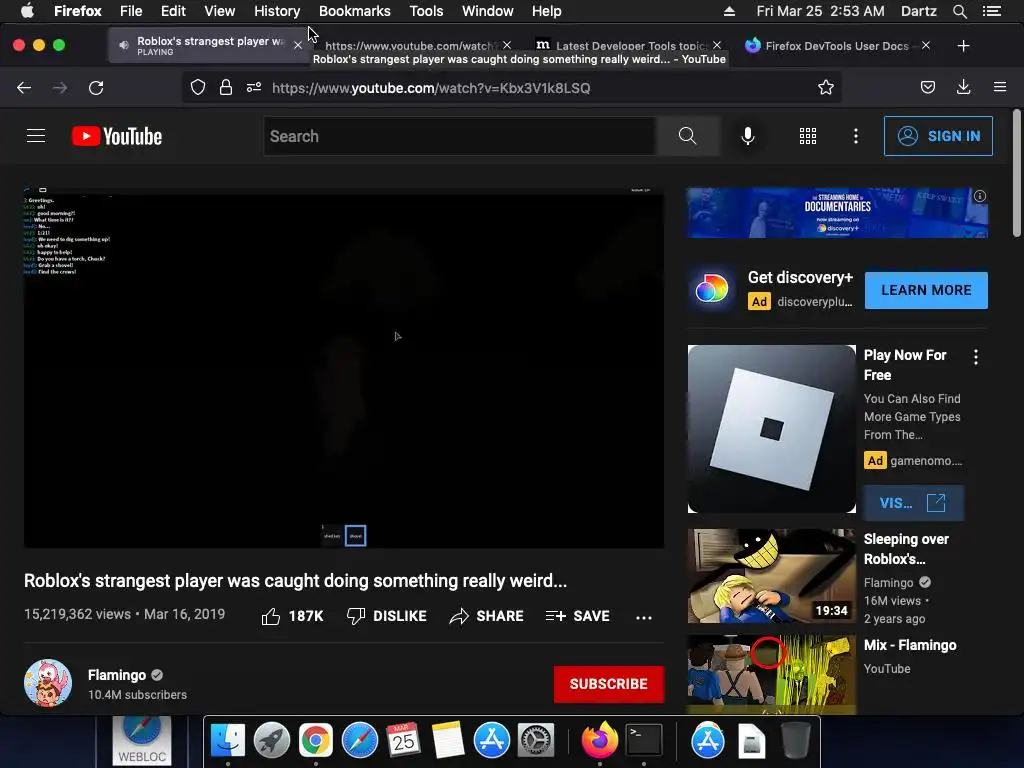1024x768 pixels.
Task: Open Firefox downloads arrow icon
Action: coord(963,88)
